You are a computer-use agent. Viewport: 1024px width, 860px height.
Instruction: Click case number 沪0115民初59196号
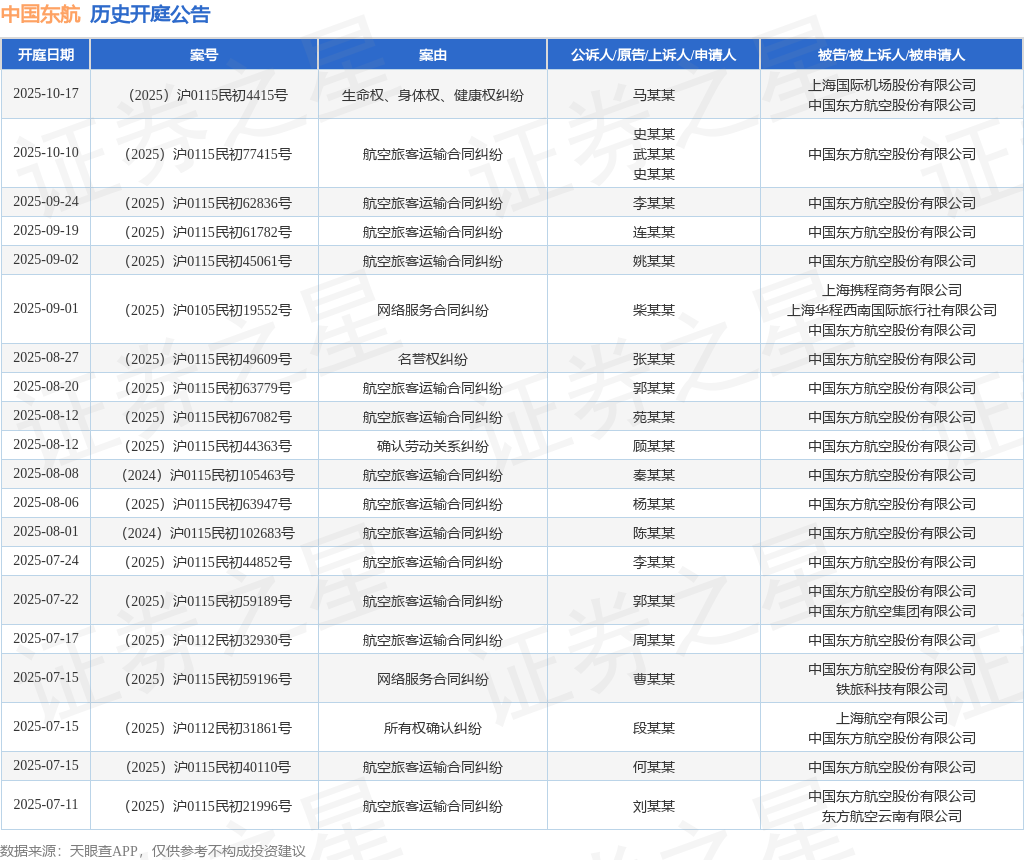[208, 679]
